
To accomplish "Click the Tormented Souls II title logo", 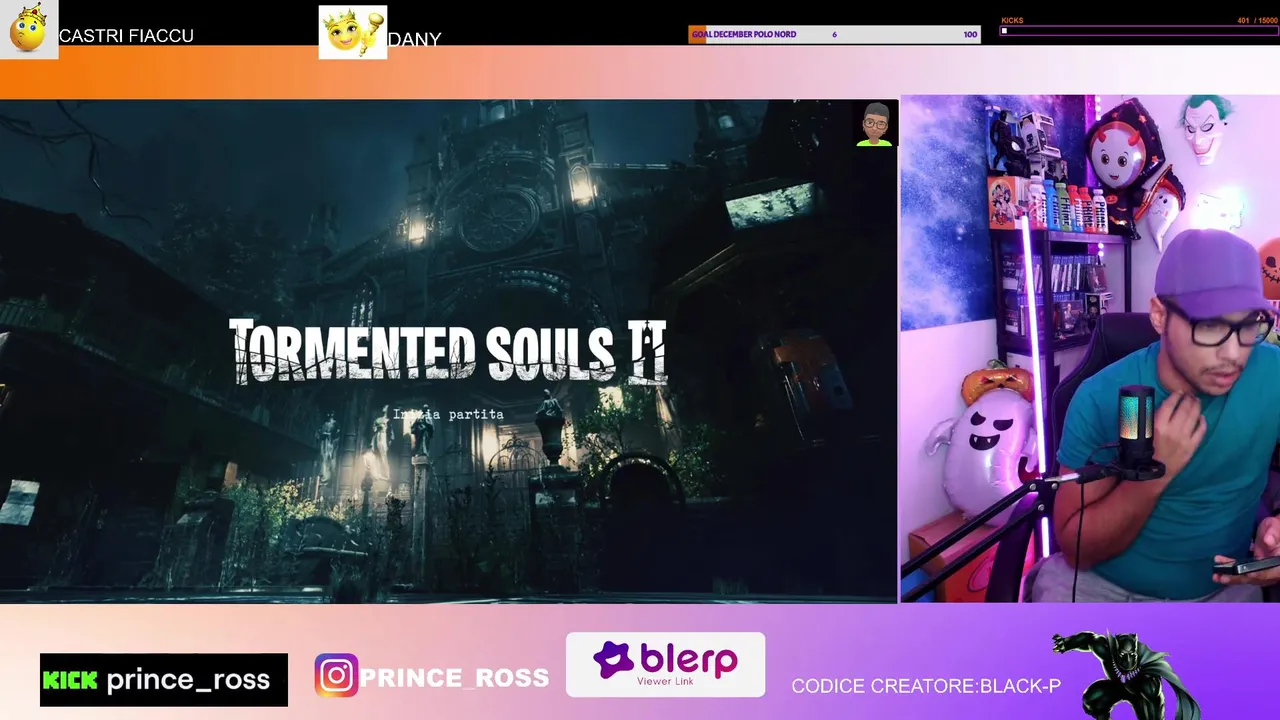I will 448,352.
